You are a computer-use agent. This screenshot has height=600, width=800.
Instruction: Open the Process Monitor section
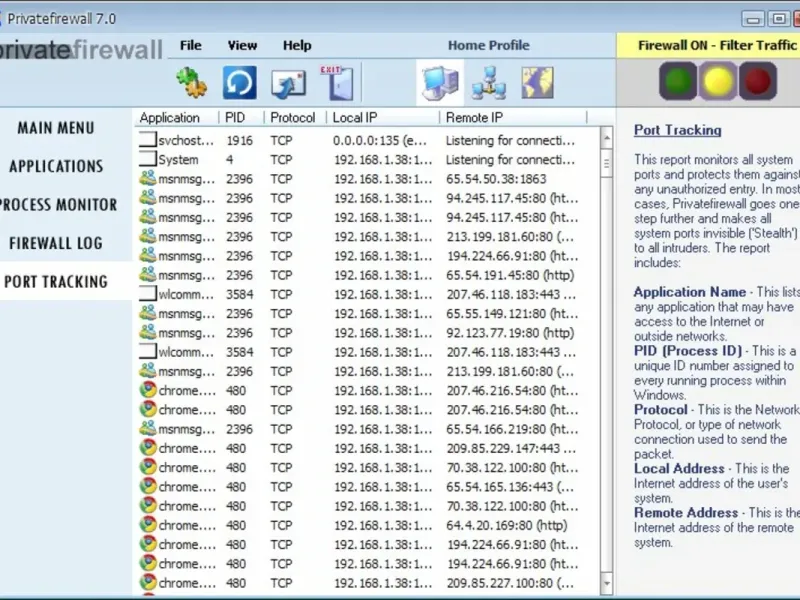(58, 205)
